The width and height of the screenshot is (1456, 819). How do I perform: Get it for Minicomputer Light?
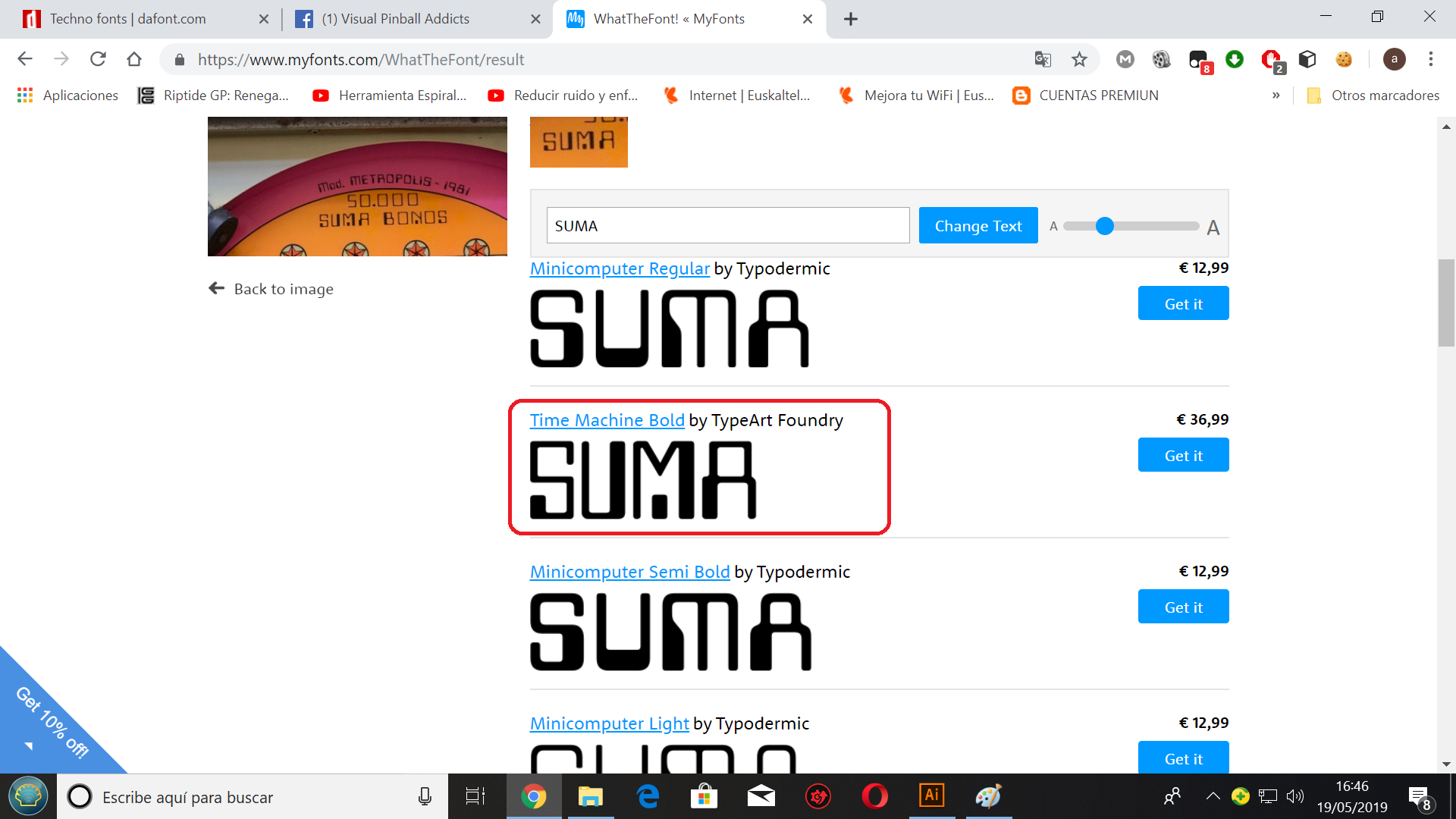[1183, 757]
